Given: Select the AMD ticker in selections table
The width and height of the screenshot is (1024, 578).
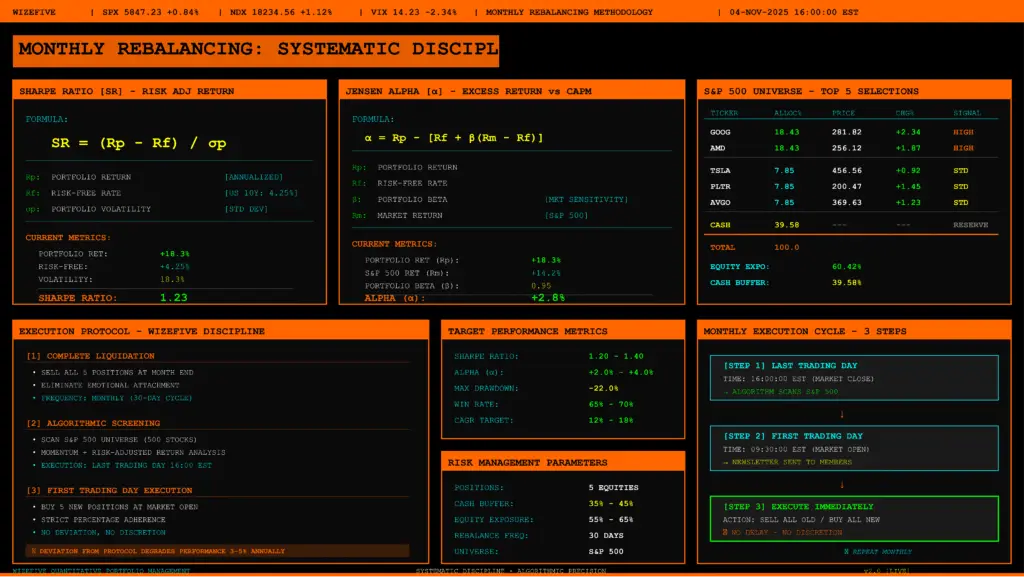Looking at the screenshot, I should tap(718, 148).
